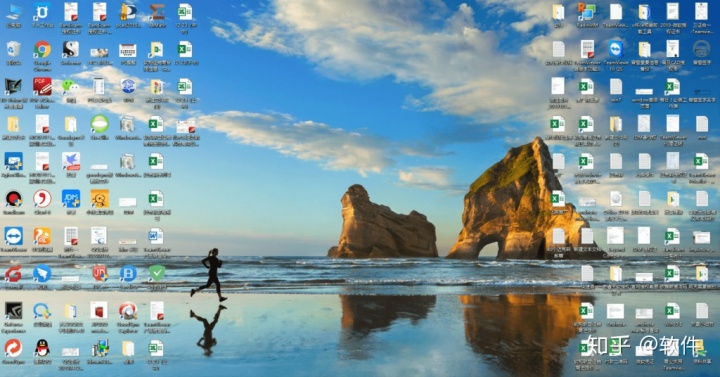Screen dimensions: 720x377
Task: Launch the Radmin shortcut at top right
Action: [586, 12]
